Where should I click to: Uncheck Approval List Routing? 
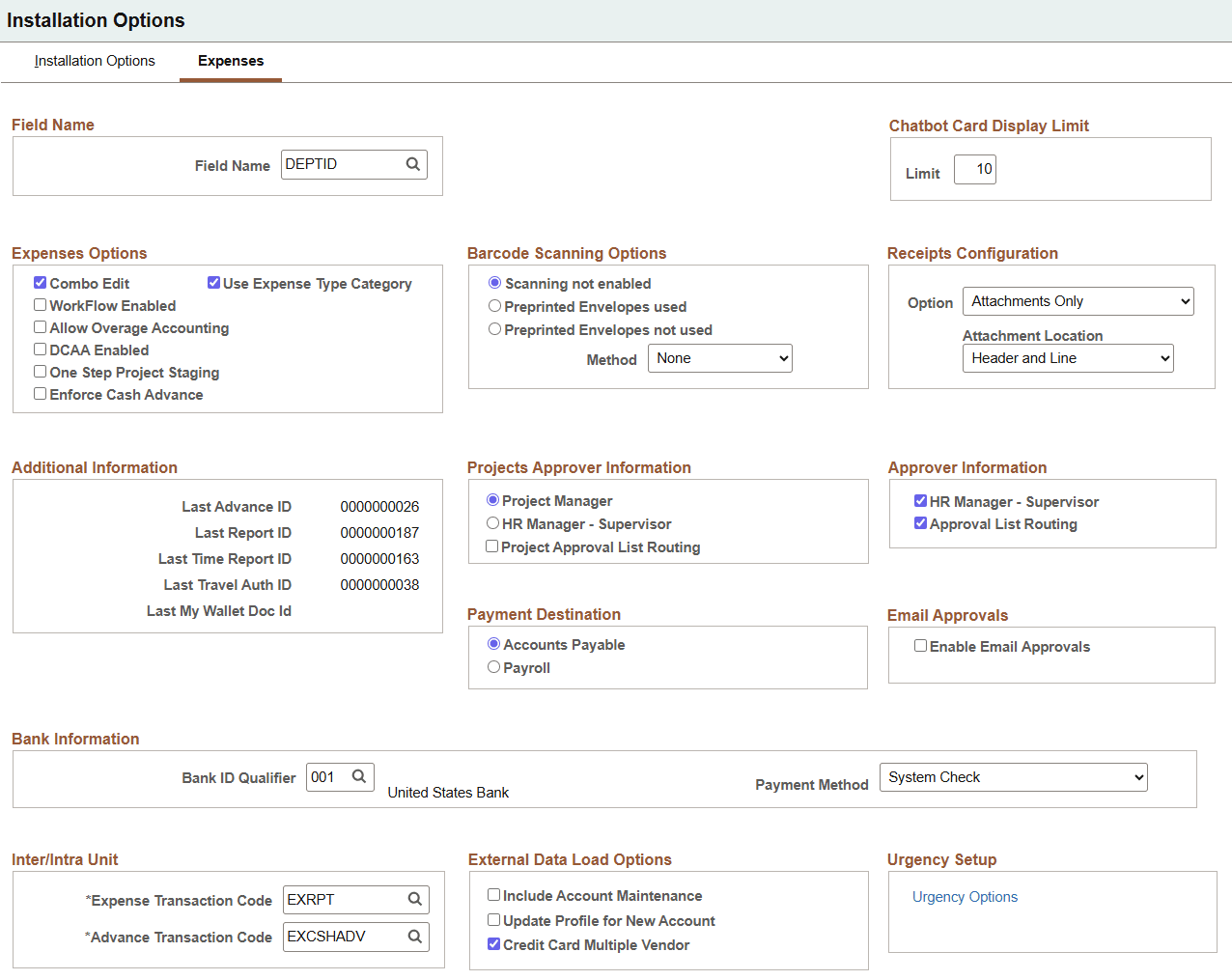[920, 523]
